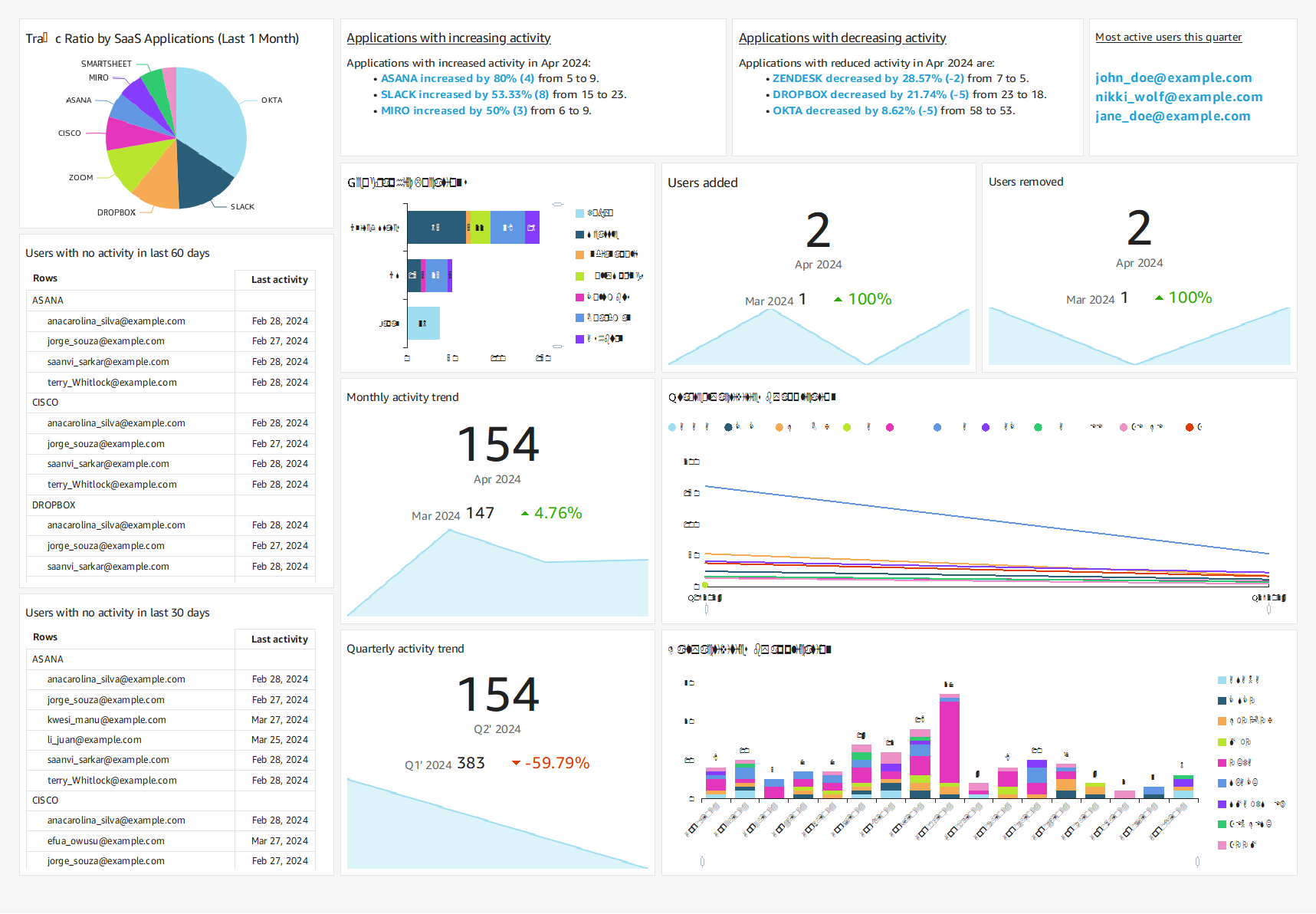The height and width of the screenshot is (914, 1316).
Task: Click the orange legend swatch in the horizontal bar chart
Action: 579,255
